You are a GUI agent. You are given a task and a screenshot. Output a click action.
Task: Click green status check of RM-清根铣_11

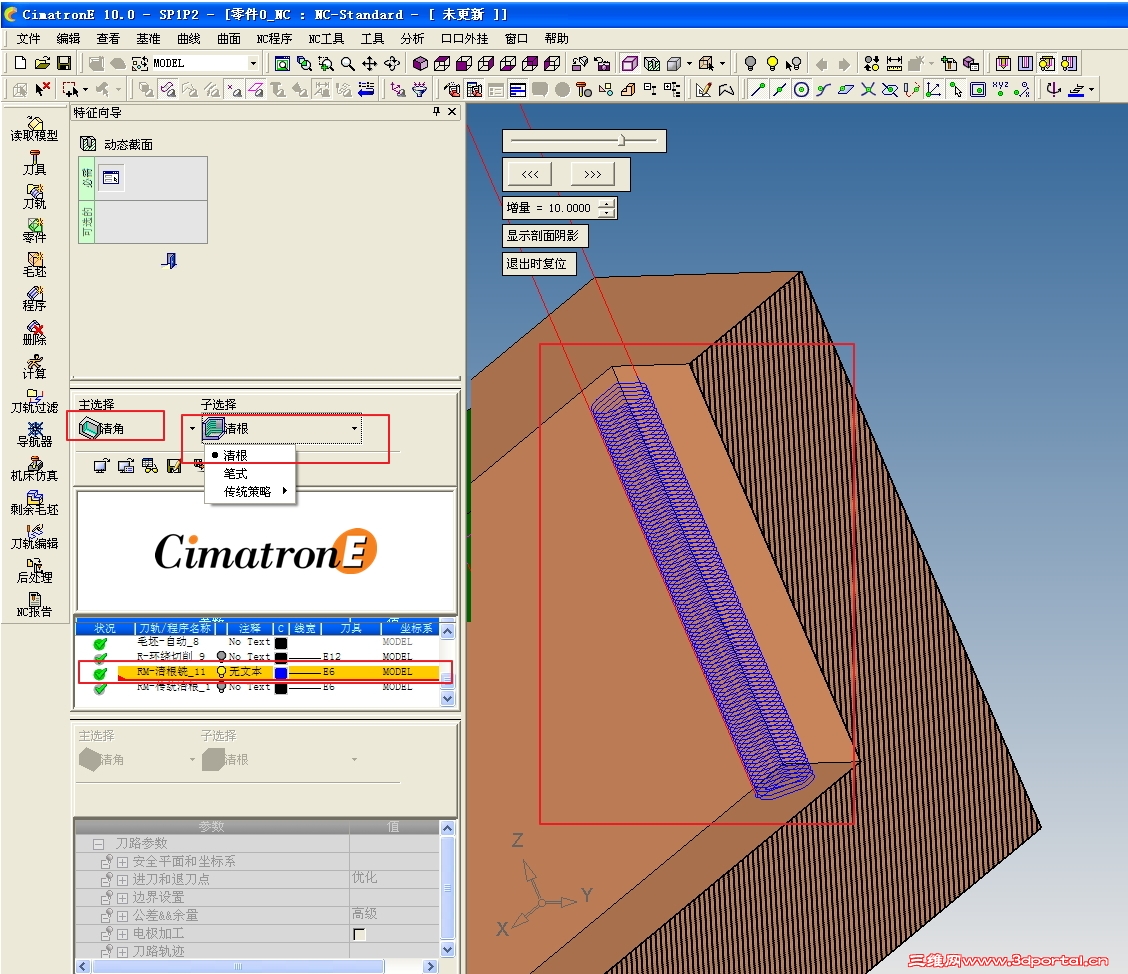[x=100, y=673]
